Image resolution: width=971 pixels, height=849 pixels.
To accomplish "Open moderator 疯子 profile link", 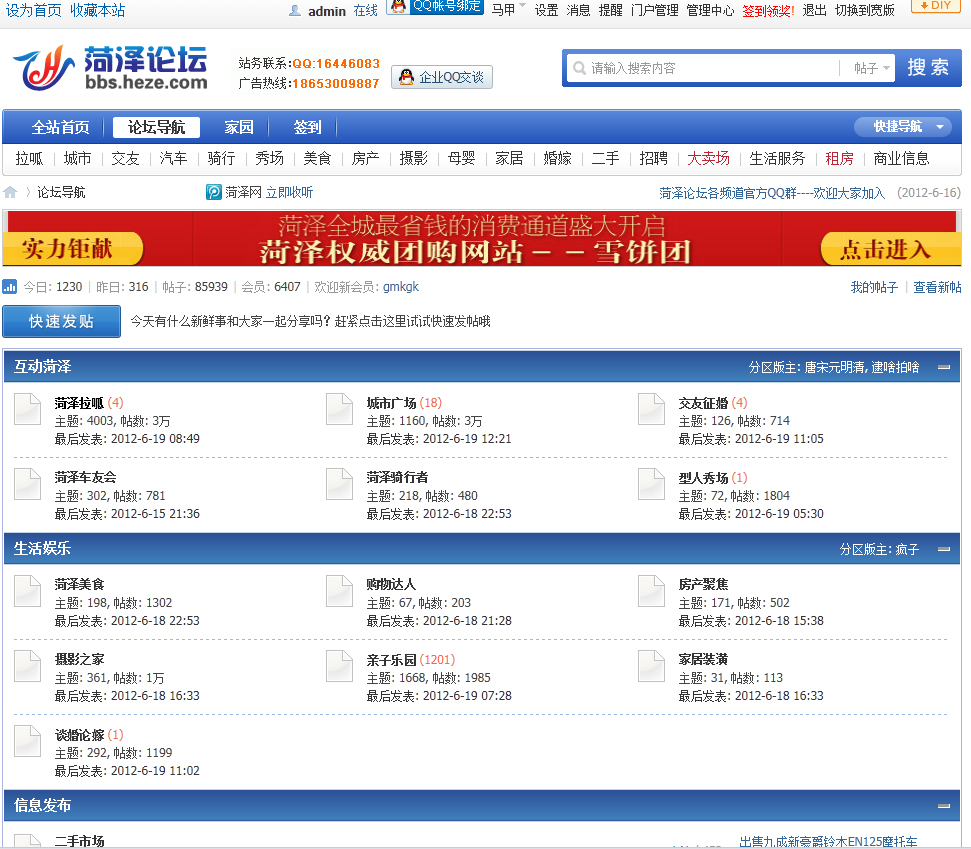I will [907, 550].
